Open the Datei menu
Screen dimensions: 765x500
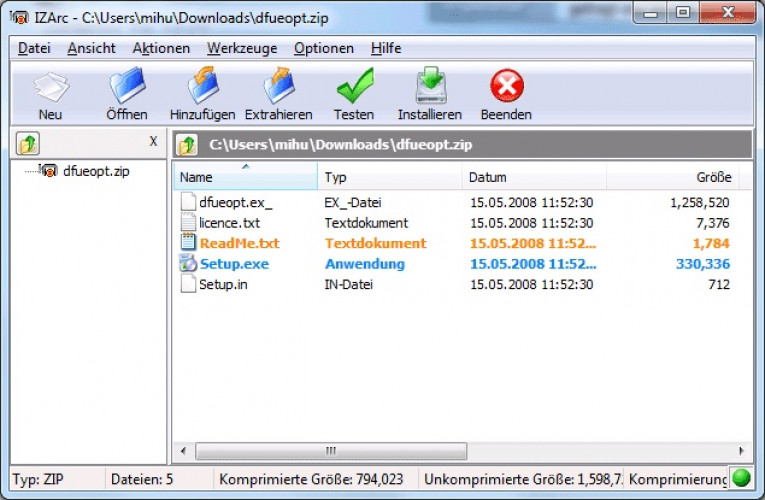click(34, 48)
